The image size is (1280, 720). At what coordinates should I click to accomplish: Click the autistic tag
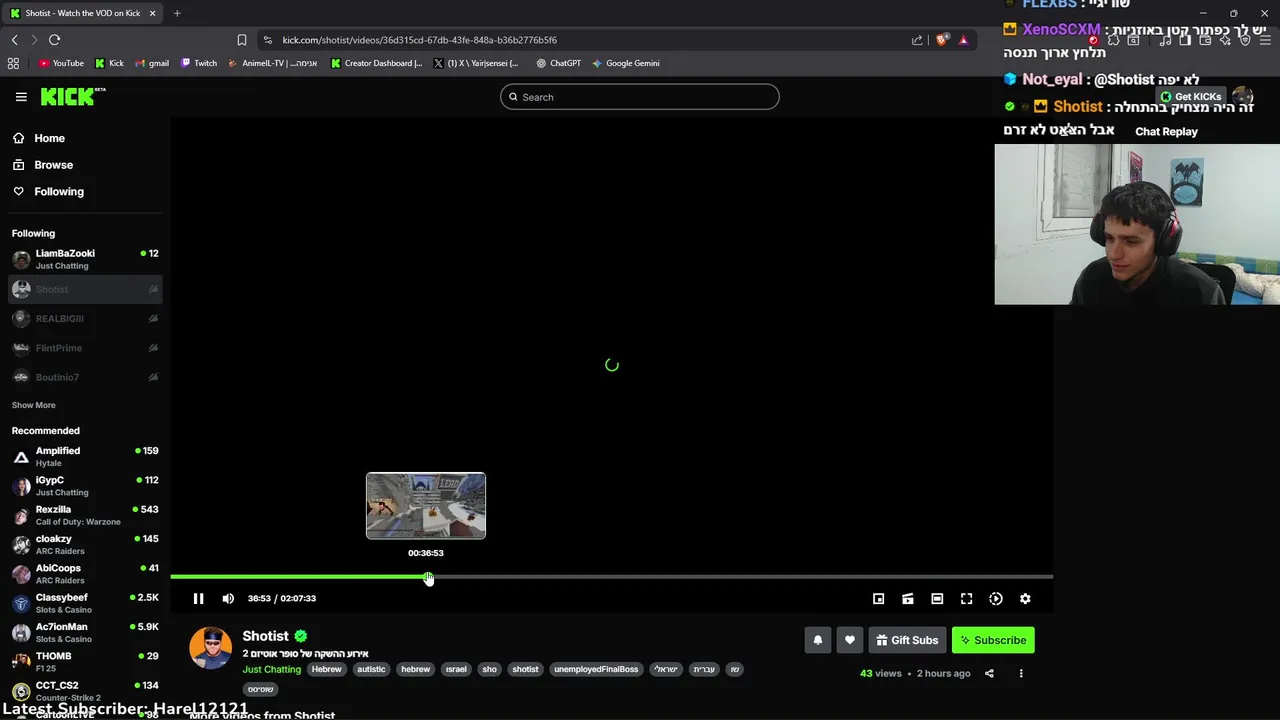tap(371, 669)
